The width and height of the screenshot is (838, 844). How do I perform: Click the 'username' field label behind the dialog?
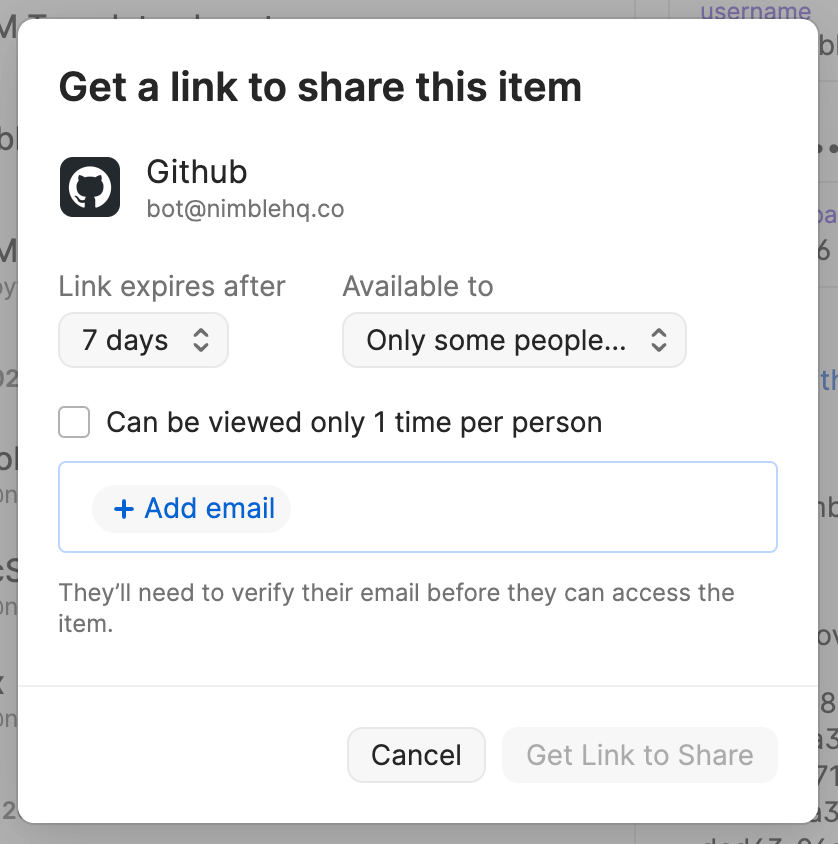tap(755, 12)
